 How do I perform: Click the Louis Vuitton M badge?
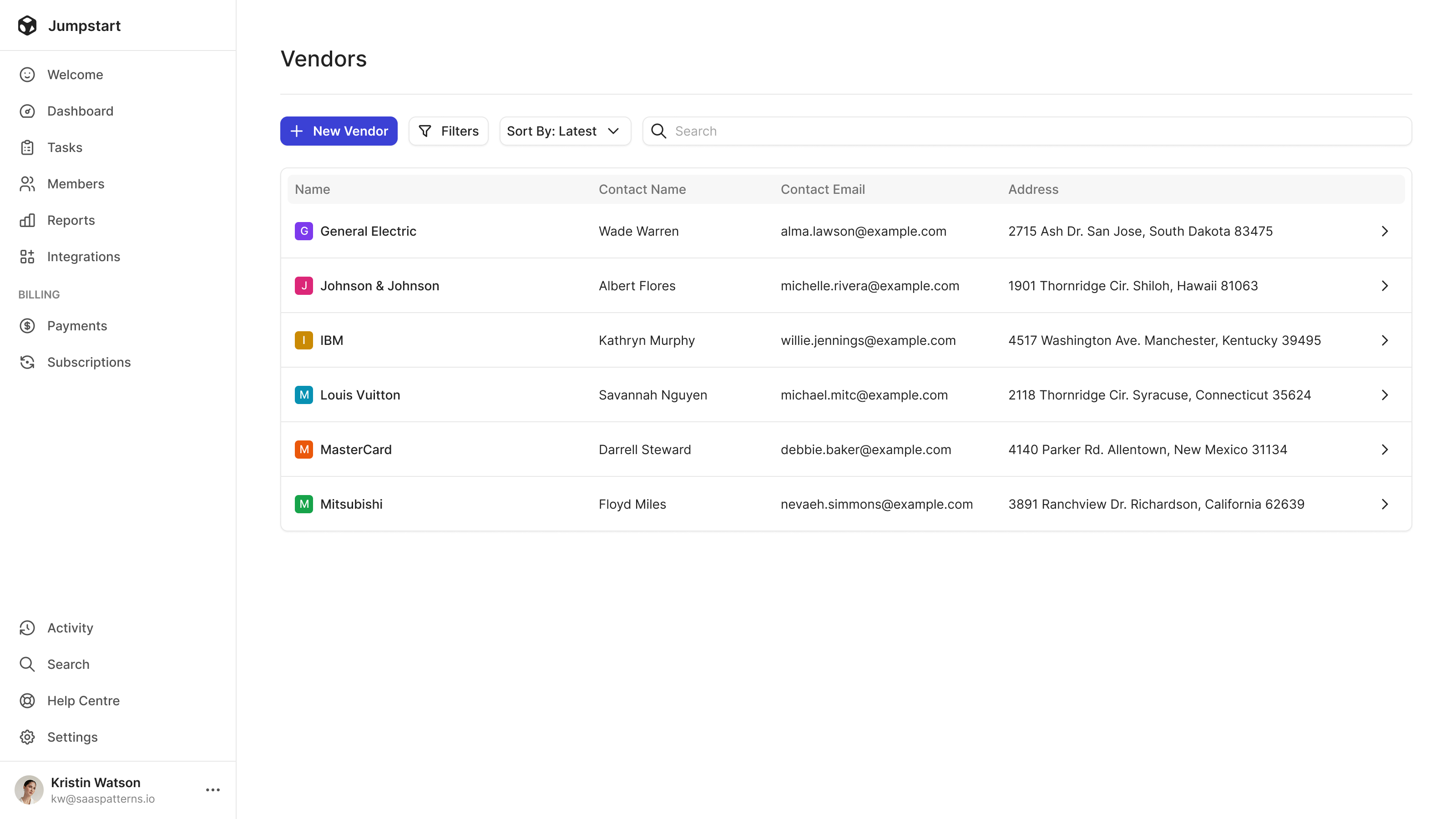(303, 394)
